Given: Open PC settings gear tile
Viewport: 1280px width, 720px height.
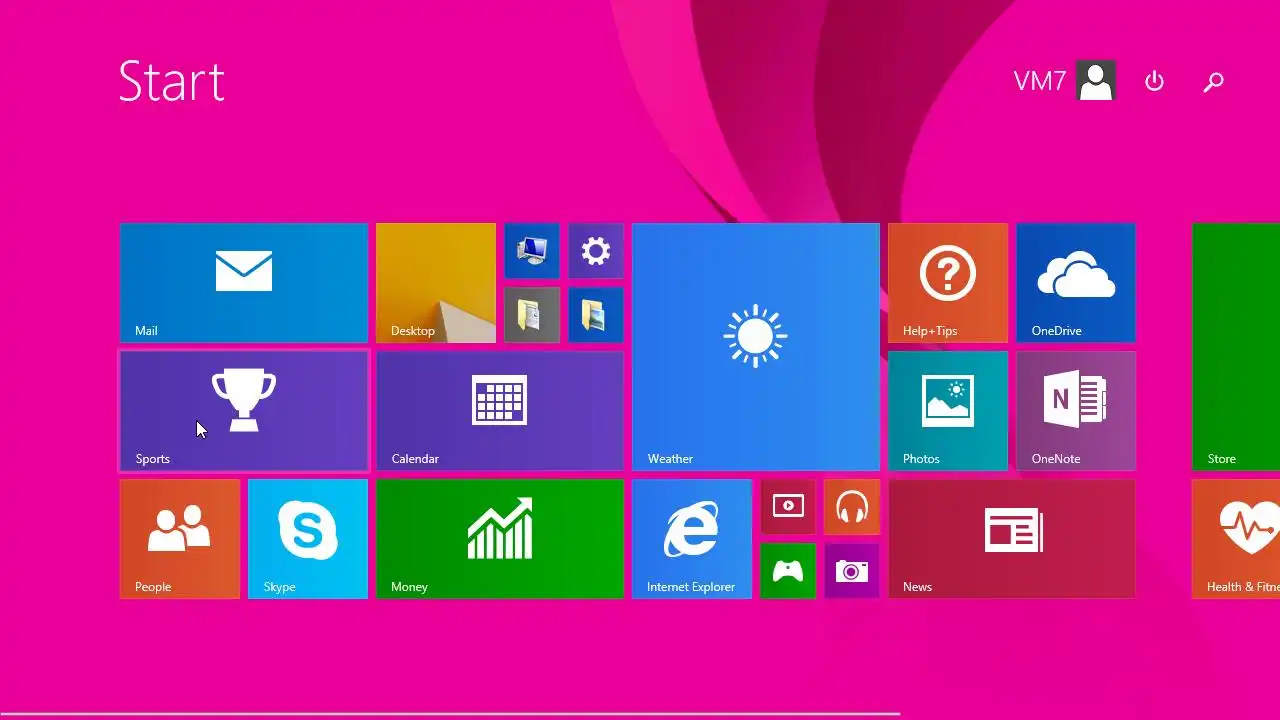Looking at the screenshot, I should tap(596, 251).
